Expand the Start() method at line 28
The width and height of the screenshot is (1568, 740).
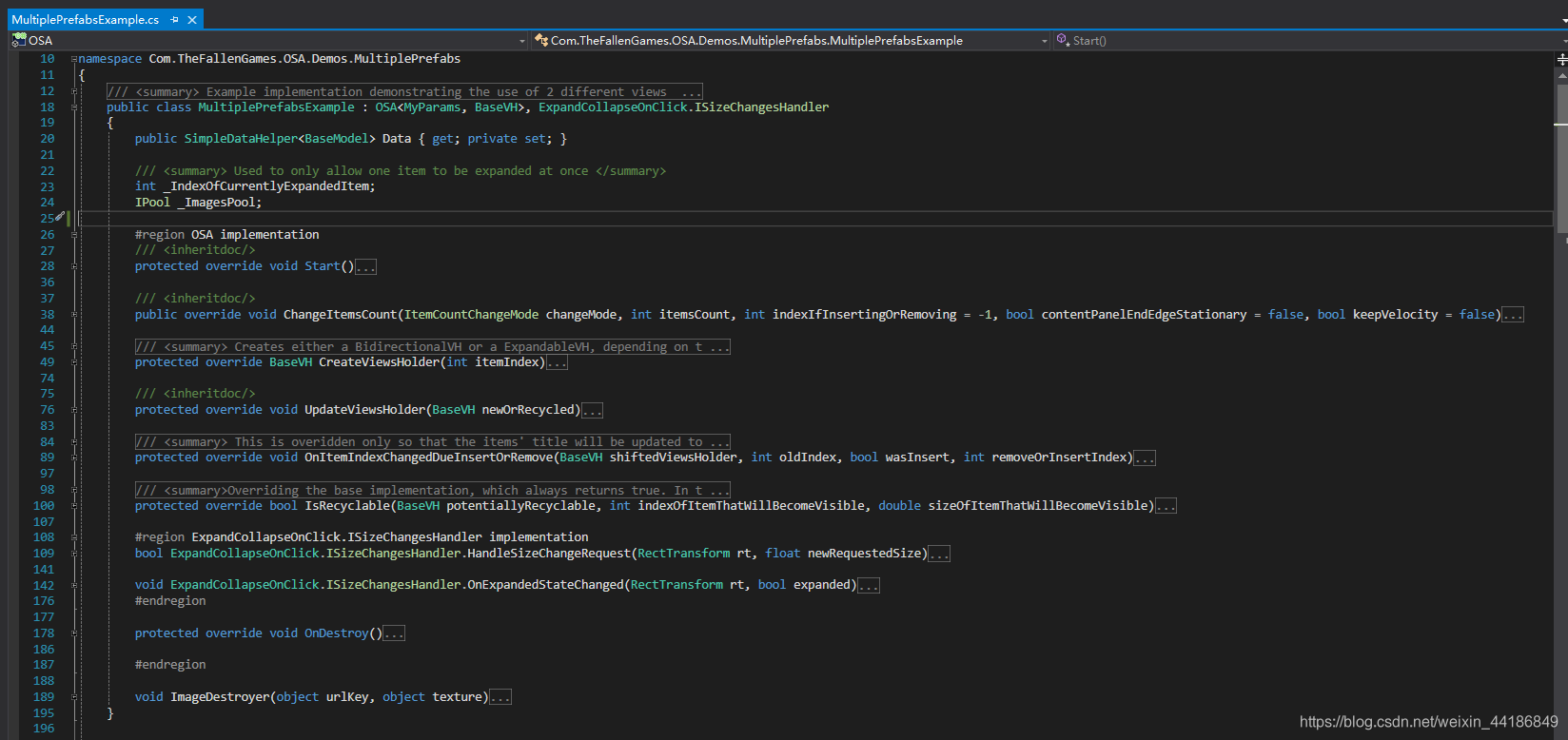74,266
